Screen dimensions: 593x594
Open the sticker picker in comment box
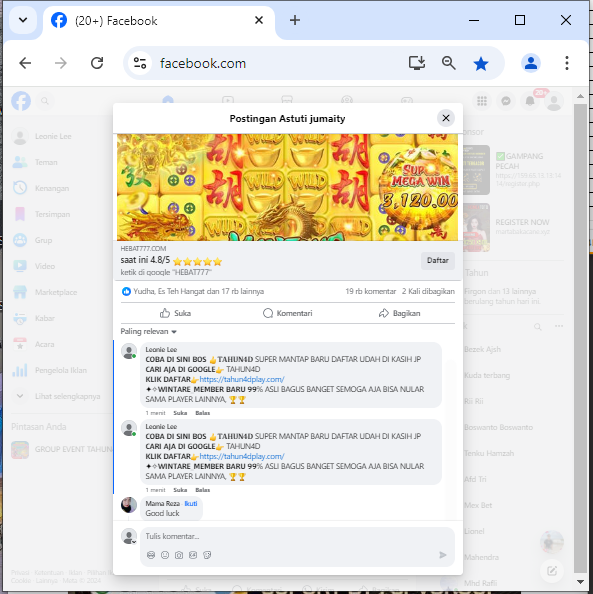click(207, 555)
